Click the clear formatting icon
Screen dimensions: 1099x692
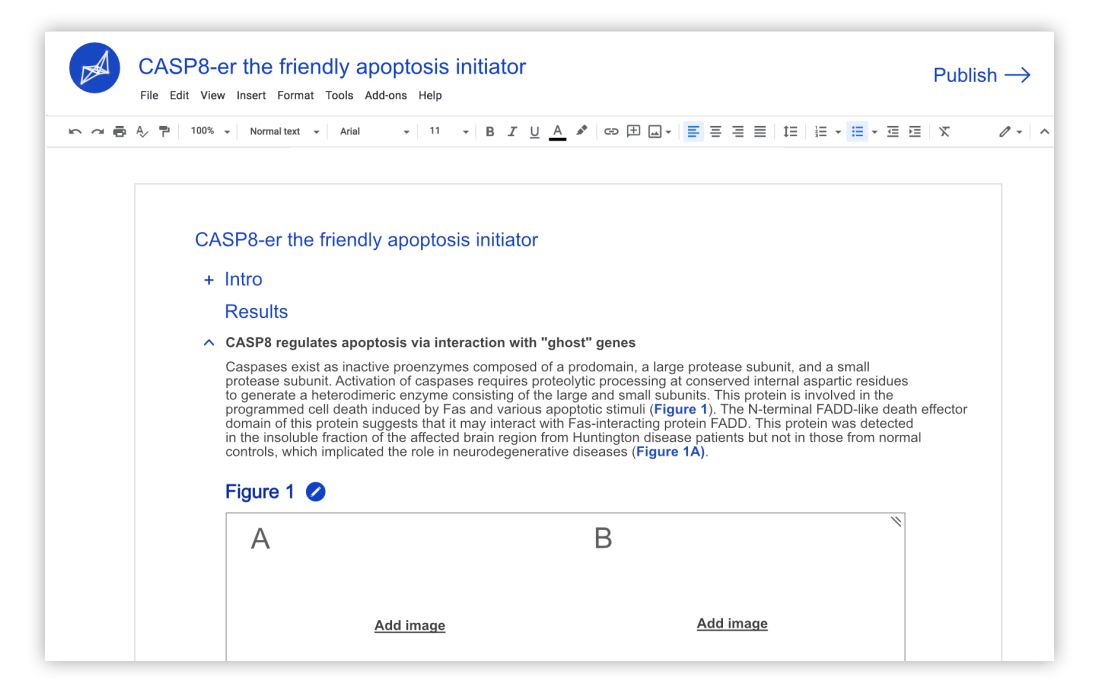click(x=944, y=132)
